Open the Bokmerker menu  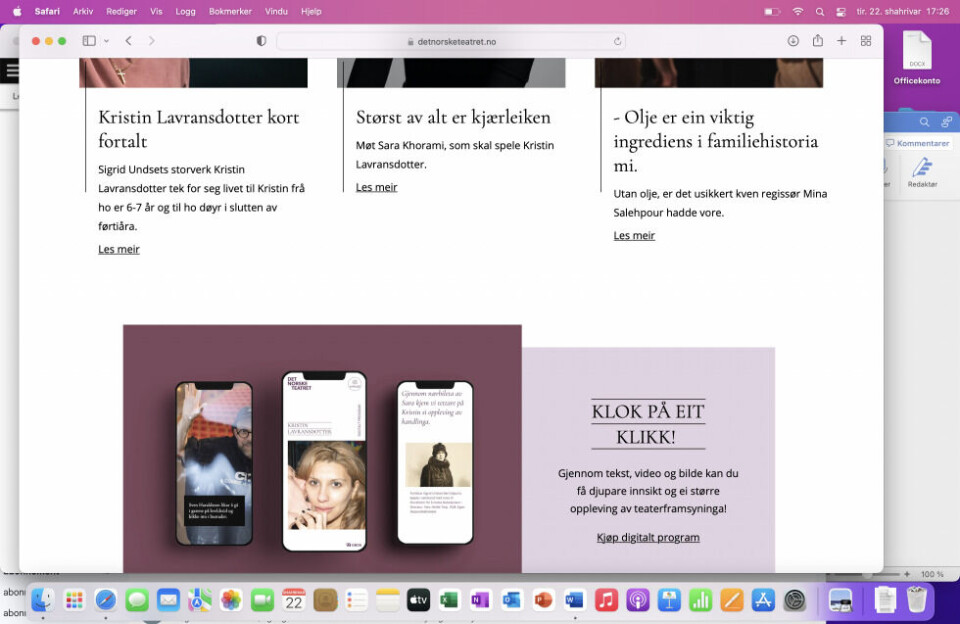230,11
